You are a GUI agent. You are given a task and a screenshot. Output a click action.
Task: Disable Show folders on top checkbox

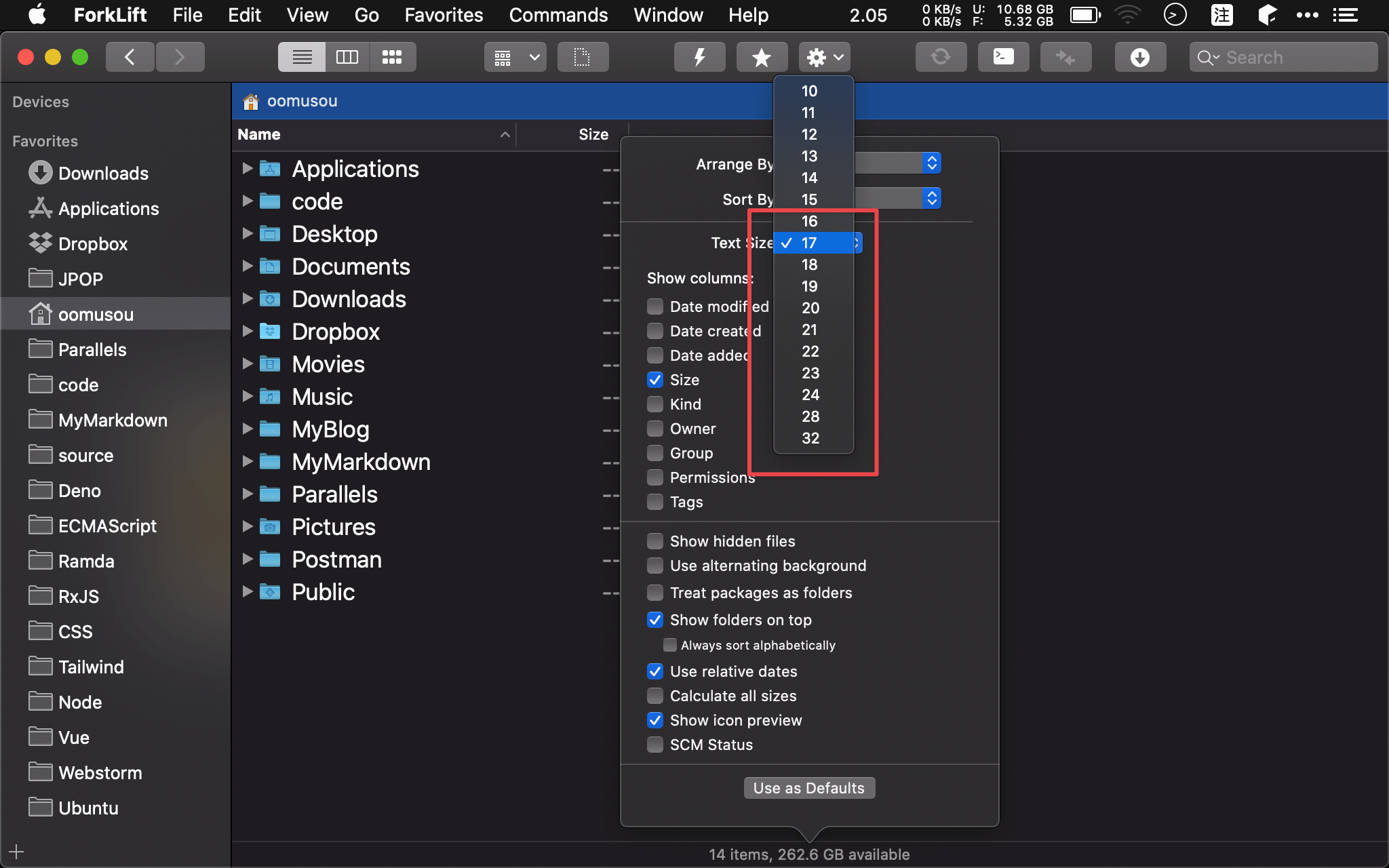654,618
